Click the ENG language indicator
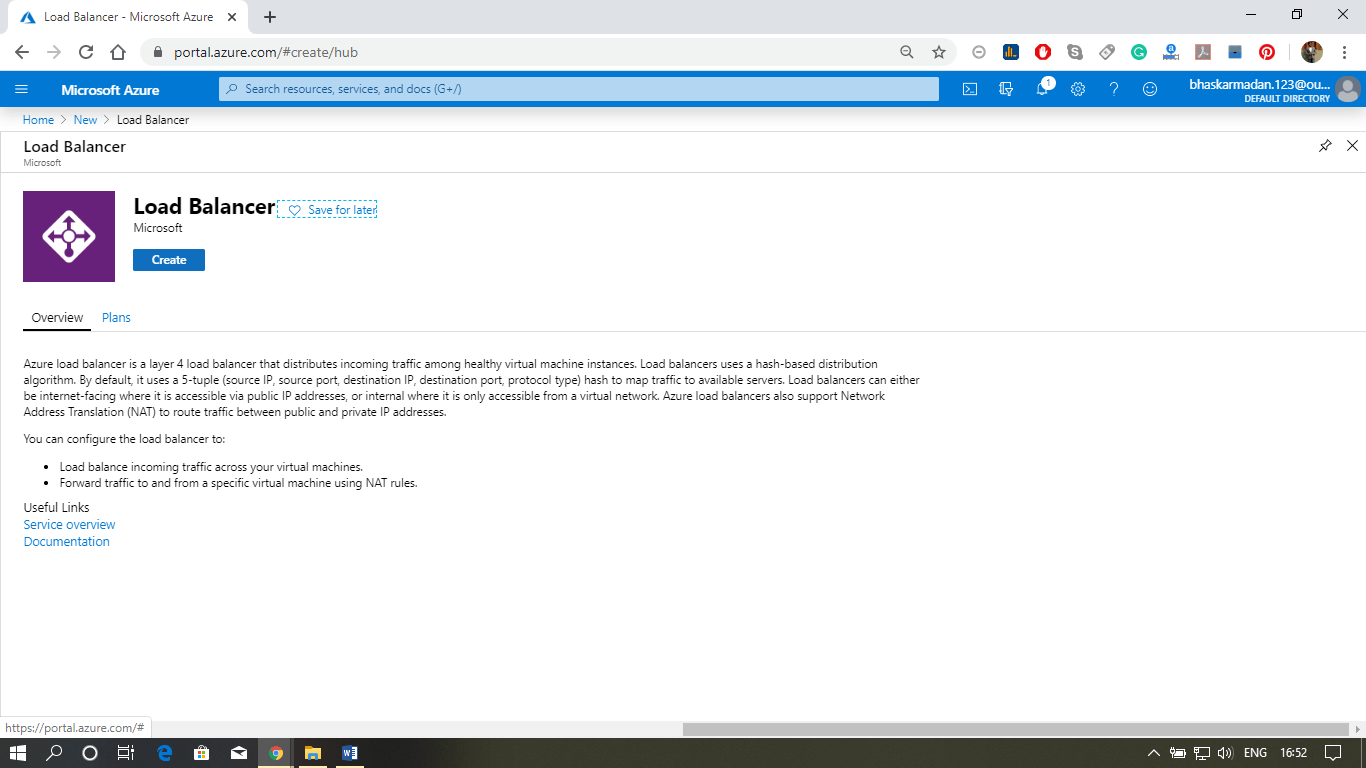Viewport: 1366px width, 768px height. [1255, 753]
